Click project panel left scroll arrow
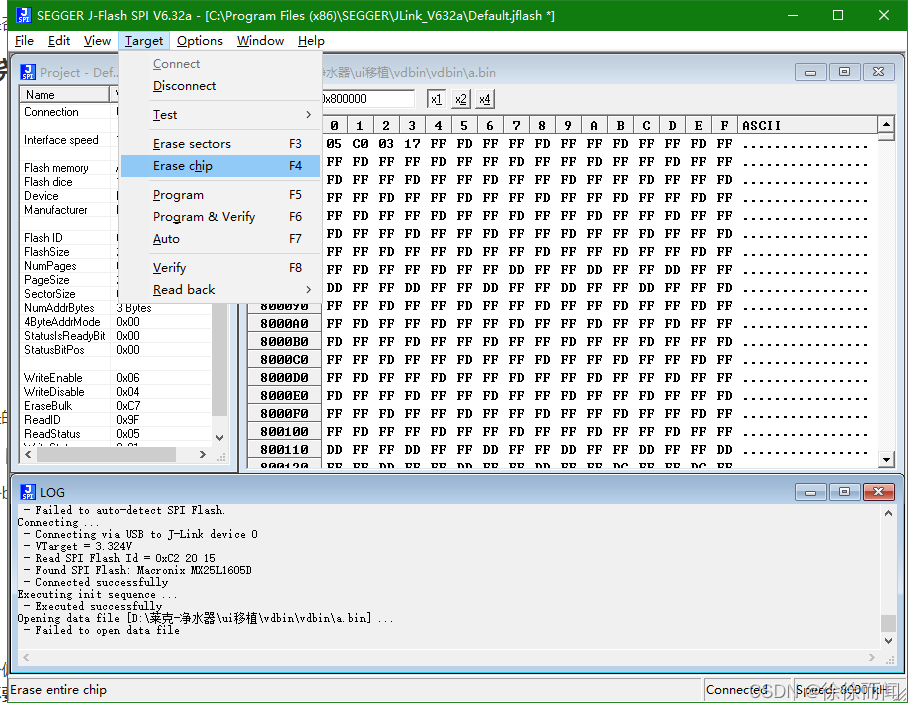The image size is (915, 710). click(x=28, y=454)
